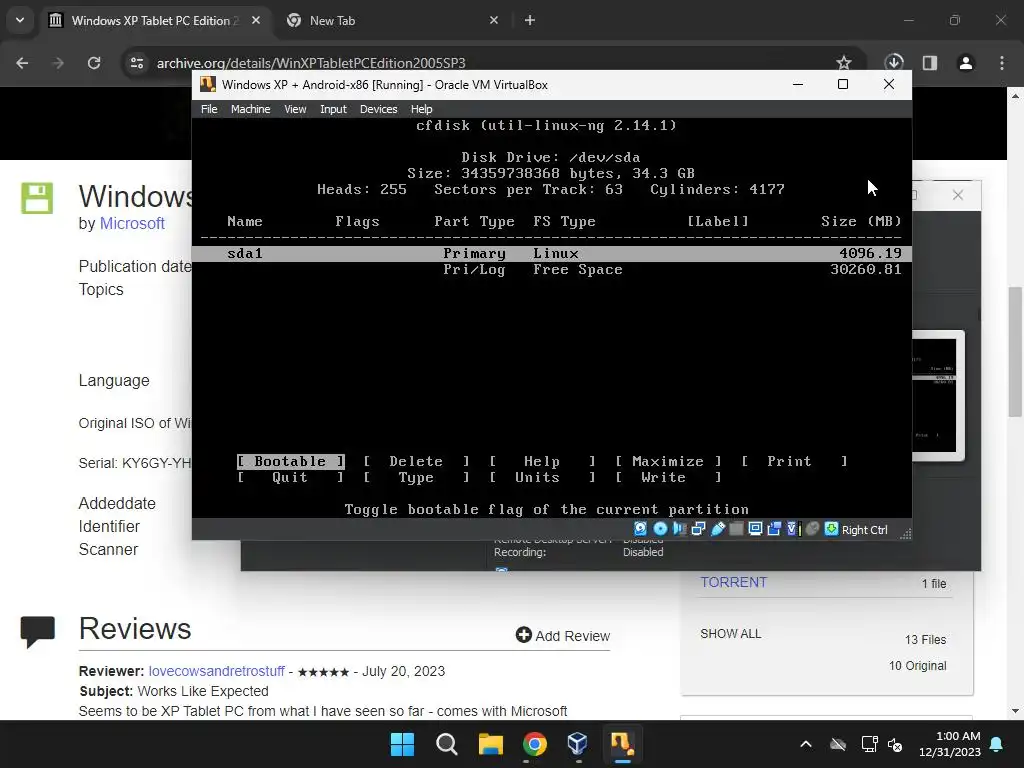Open the File menu in VirtualBox
The image size is (1024, 768).
click(209, 109)
